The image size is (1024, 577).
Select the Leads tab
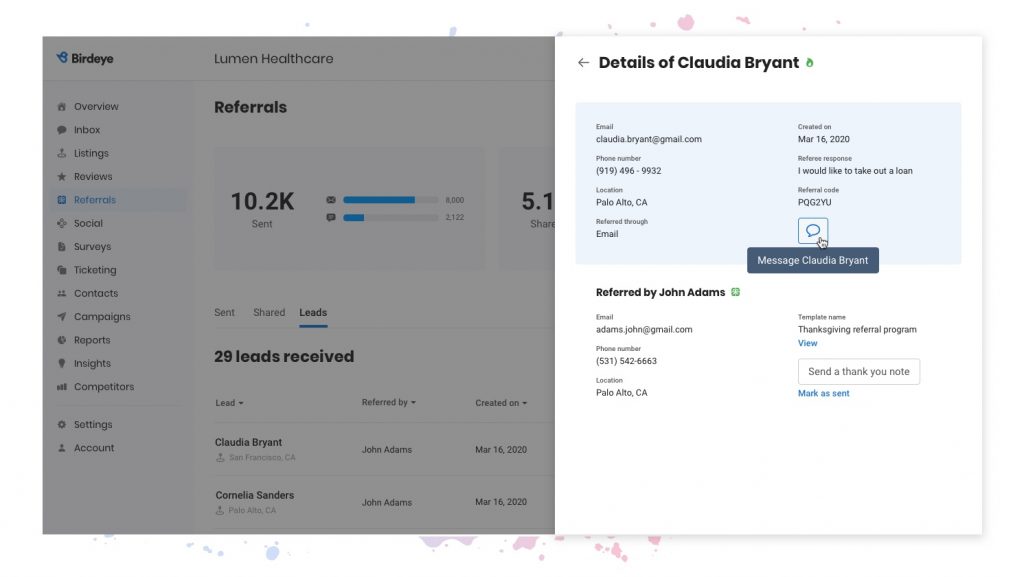313,313
